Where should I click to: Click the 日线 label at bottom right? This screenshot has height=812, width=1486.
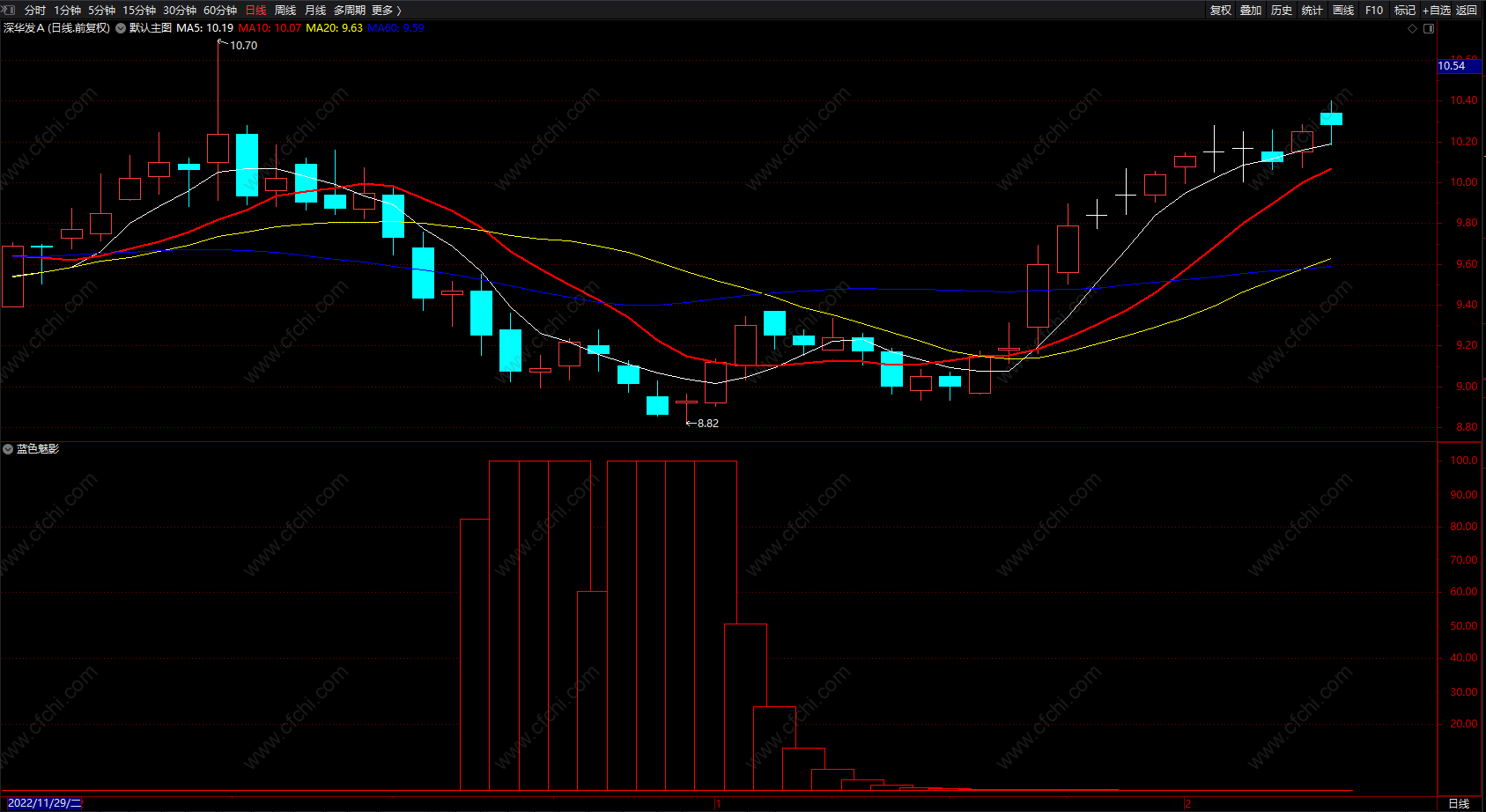pyautogui.click(x=1460, y=803)
